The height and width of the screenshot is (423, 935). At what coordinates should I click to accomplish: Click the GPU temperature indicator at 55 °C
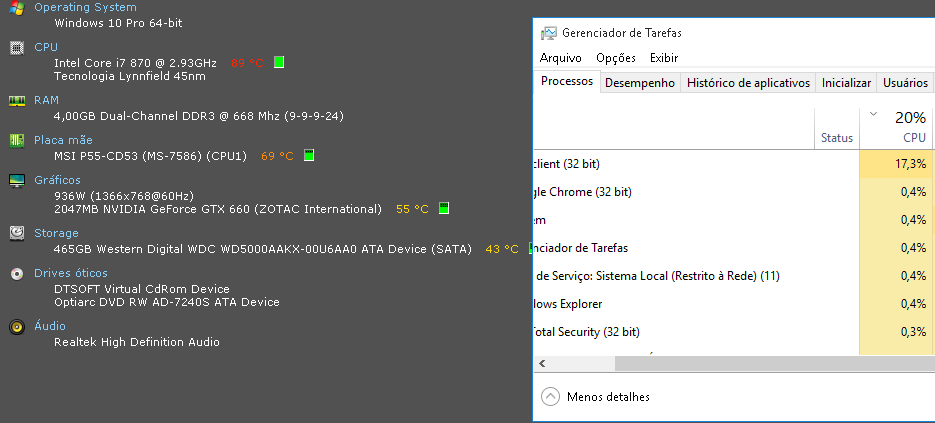pyautogui.click(x=444, y=208)
